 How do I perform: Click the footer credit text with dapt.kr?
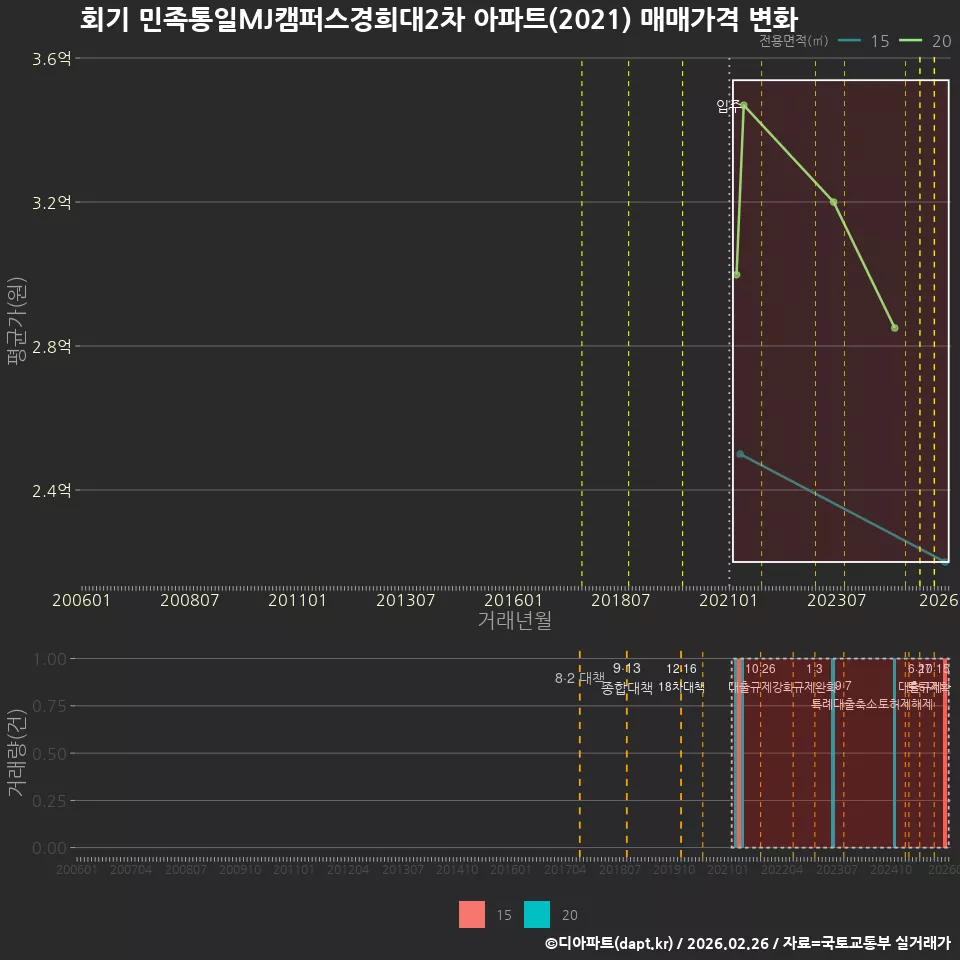coord(748,943)
